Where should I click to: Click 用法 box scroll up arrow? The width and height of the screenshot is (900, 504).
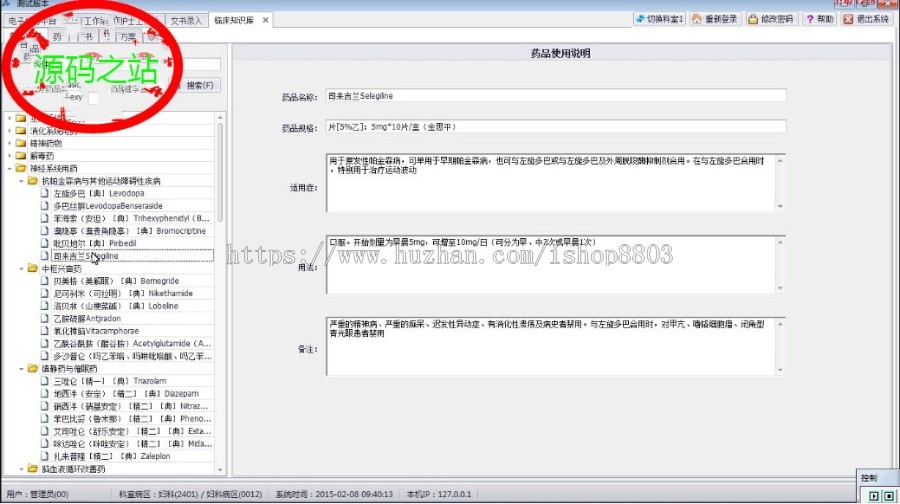click(780, 242)
